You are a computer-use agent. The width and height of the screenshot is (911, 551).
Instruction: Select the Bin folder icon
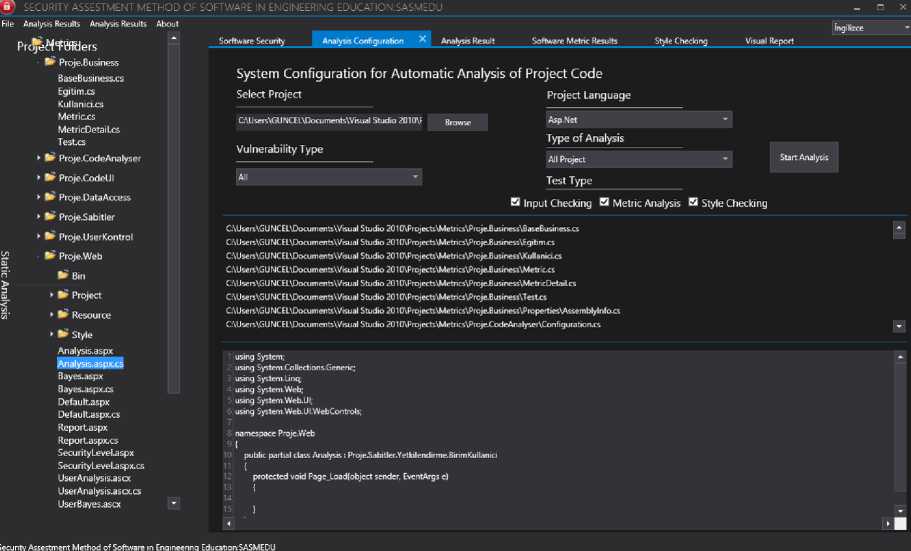[x=63, y=276]
